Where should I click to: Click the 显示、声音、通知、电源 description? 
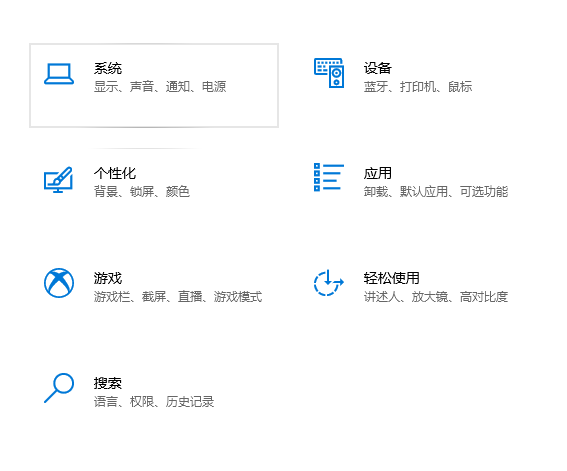[x=160, y=86]
